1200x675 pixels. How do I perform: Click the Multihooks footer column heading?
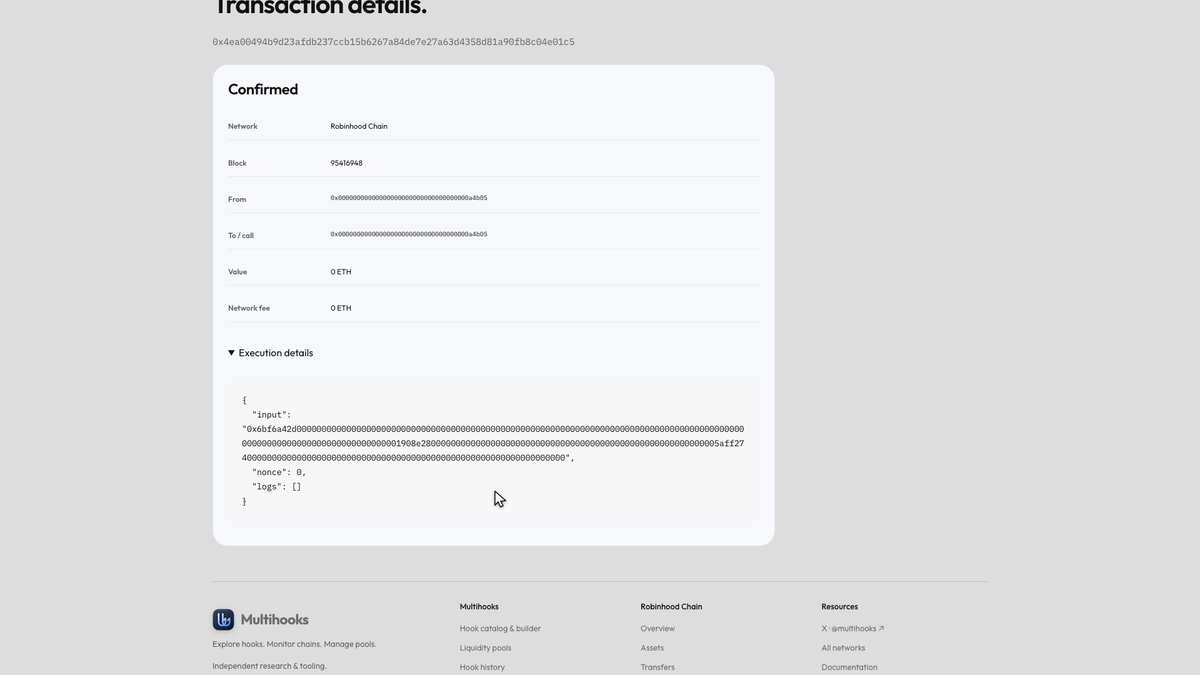(479, 607)
